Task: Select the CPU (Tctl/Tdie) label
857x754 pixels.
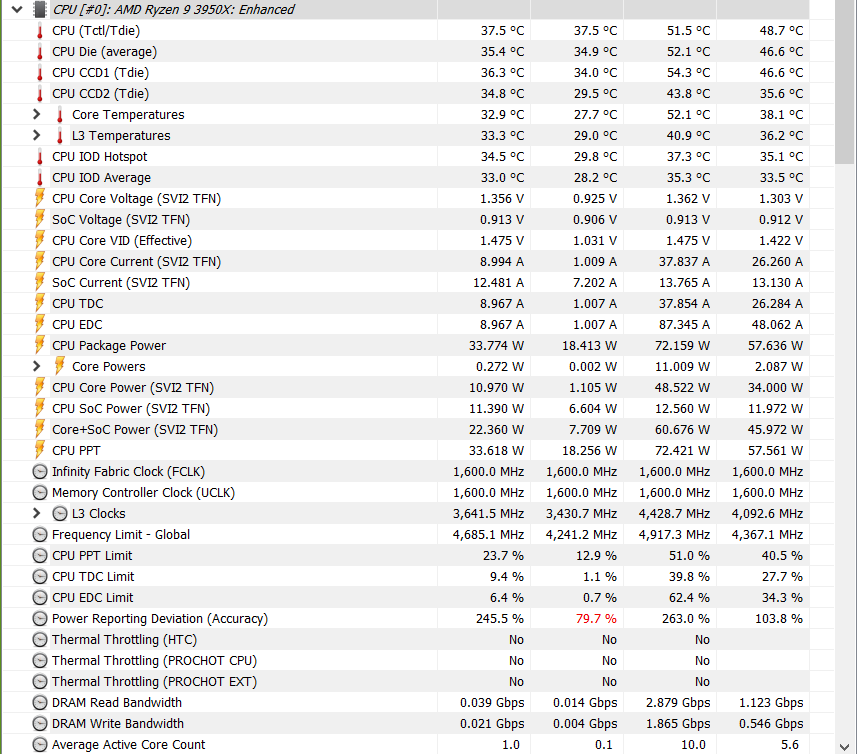Action: (96, 31)
